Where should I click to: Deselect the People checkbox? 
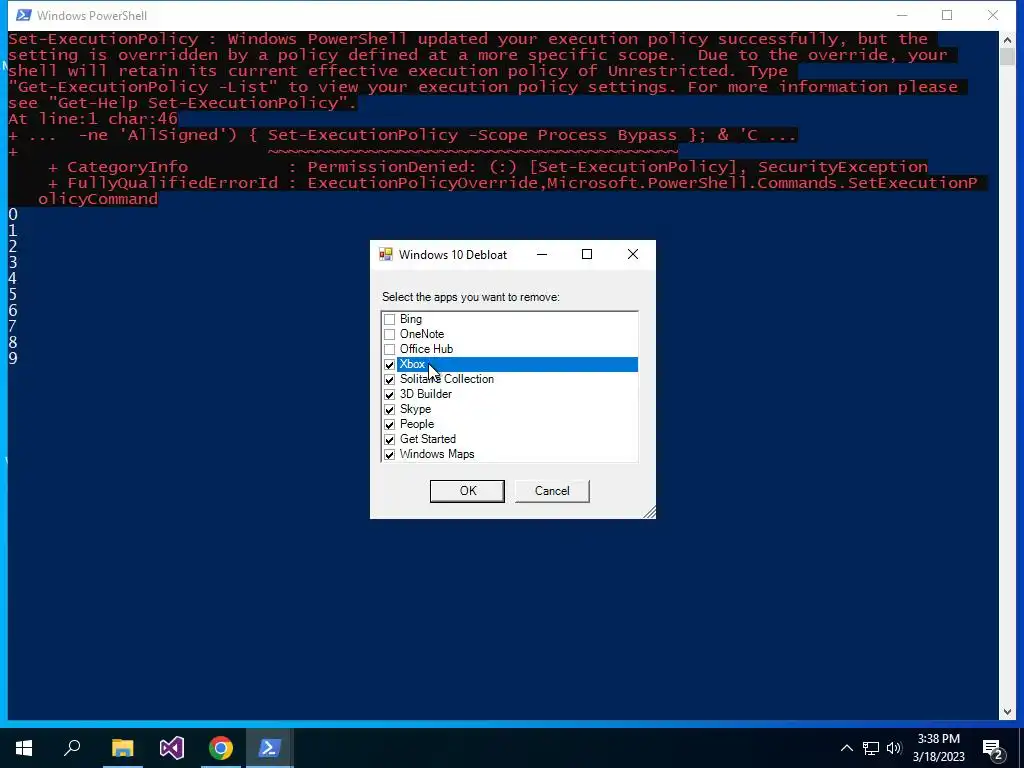tap(389, 424)
